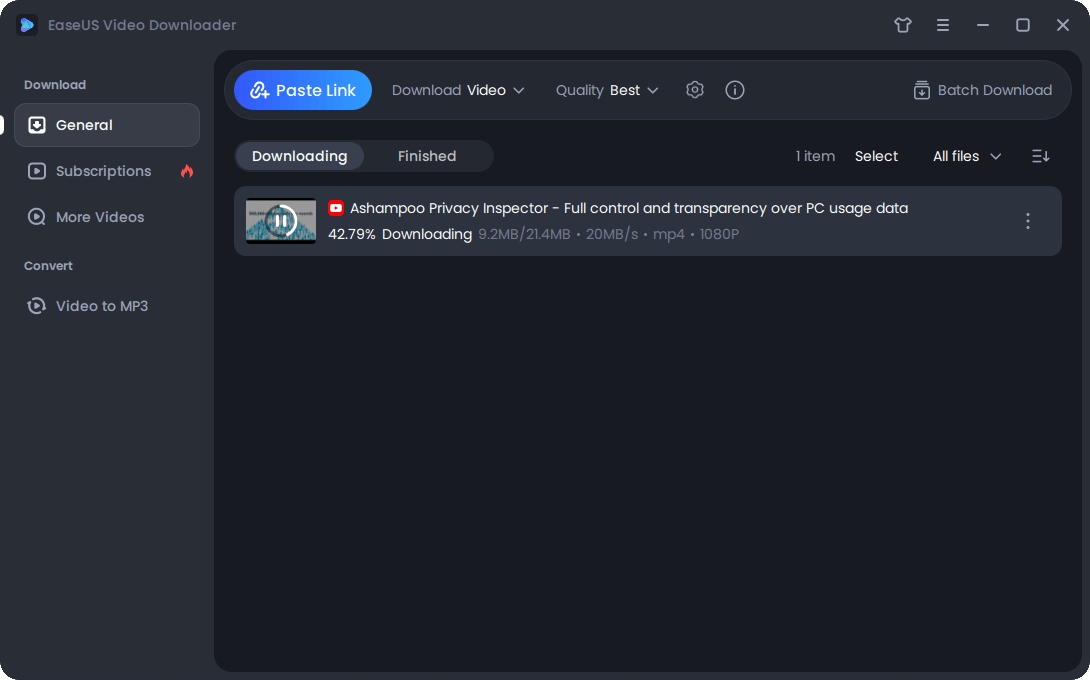Open the More Videos section
This screenshot has width=1090, height=680.
click(x=99, y=217)
